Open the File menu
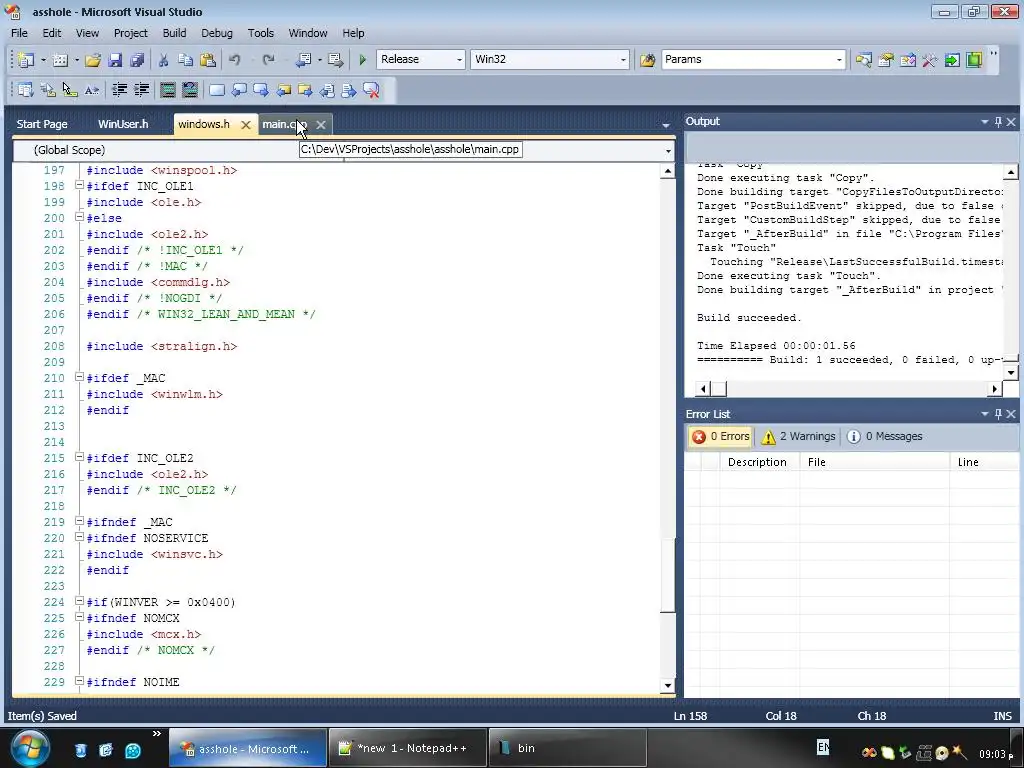This screenshot has height=768, width=1024. (20, 33)
